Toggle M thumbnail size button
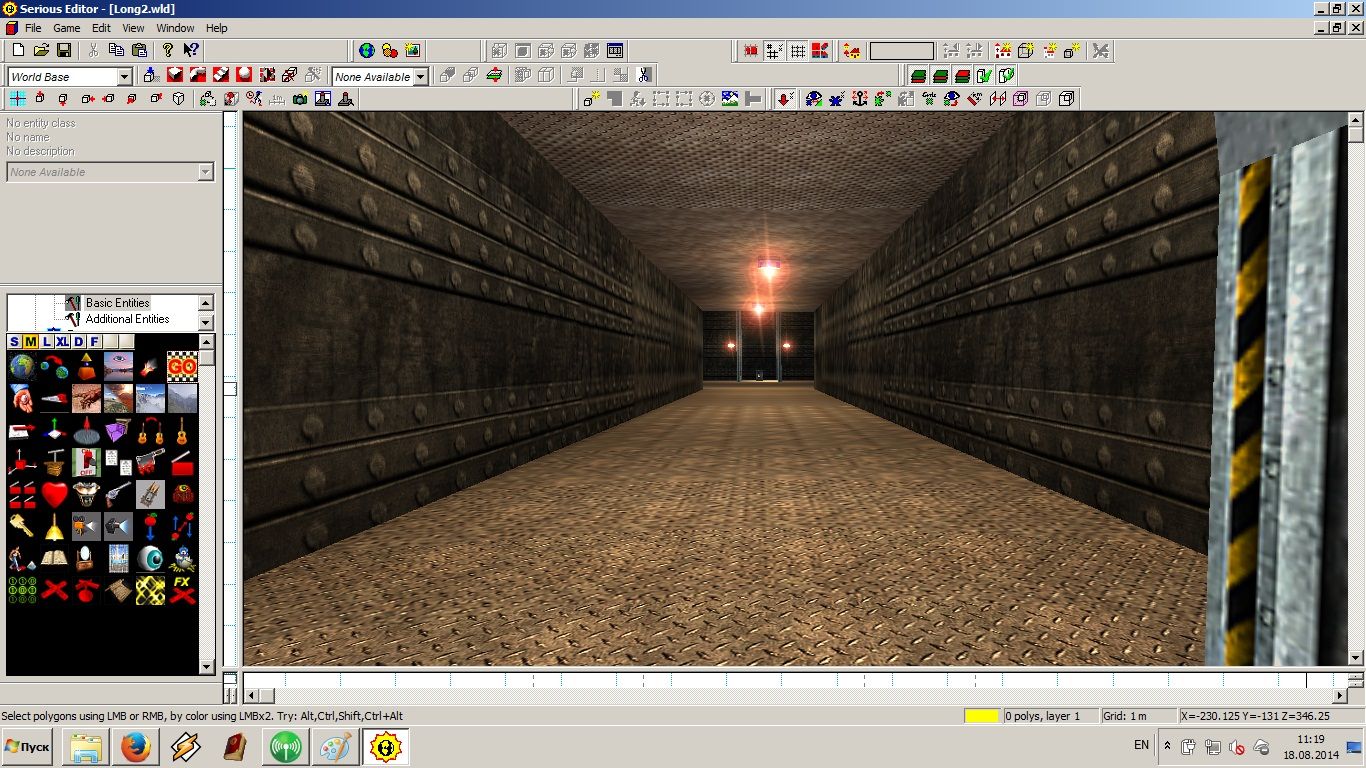This screenshot has width=1366, height=768. pyautogui.click(x=31, y=342)
